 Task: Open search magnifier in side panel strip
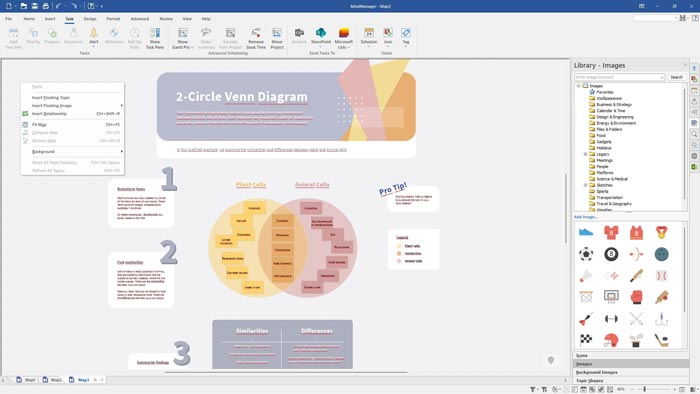pyautogui.click(x=694, y=134)
